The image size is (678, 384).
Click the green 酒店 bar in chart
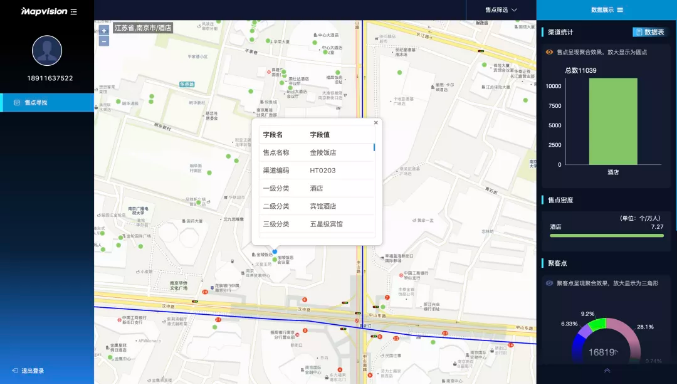point(613,121)
